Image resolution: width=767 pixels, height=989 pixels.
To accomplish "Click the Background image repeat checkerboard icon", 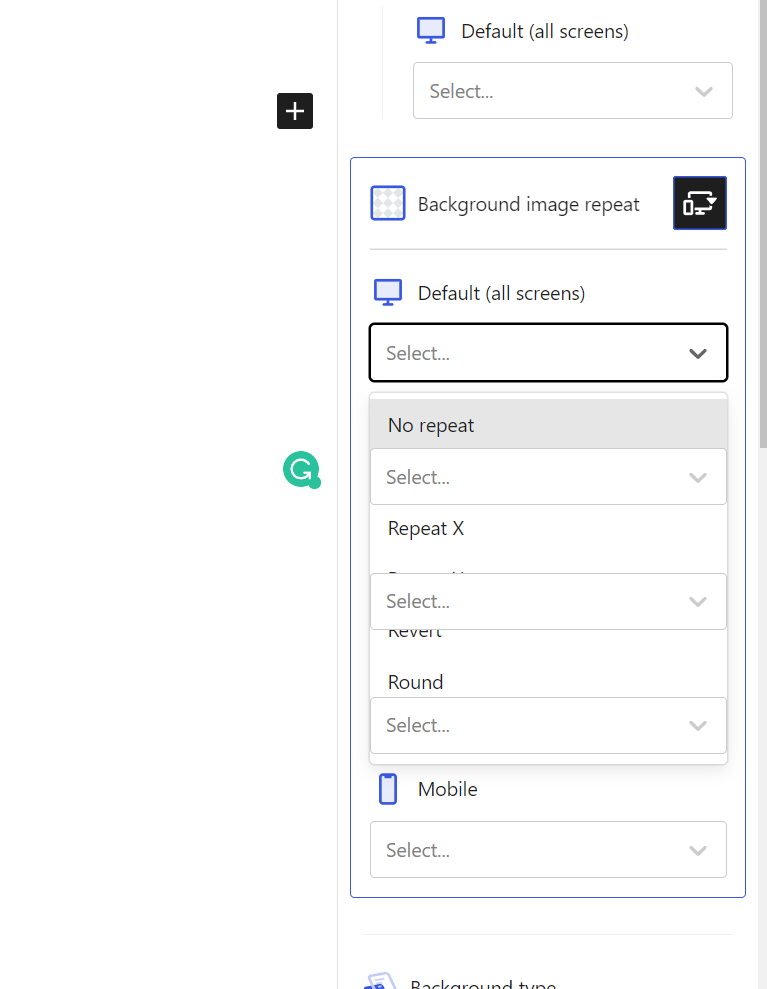I will [387, 203].
